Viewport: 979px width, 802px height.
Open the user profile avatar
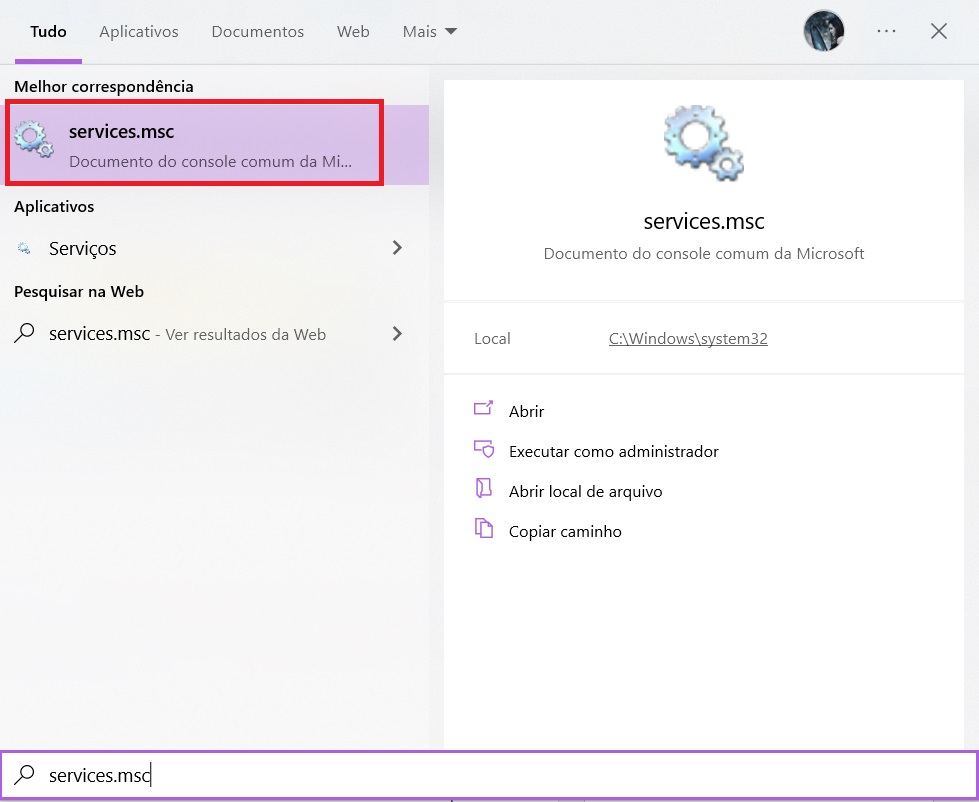824,31
